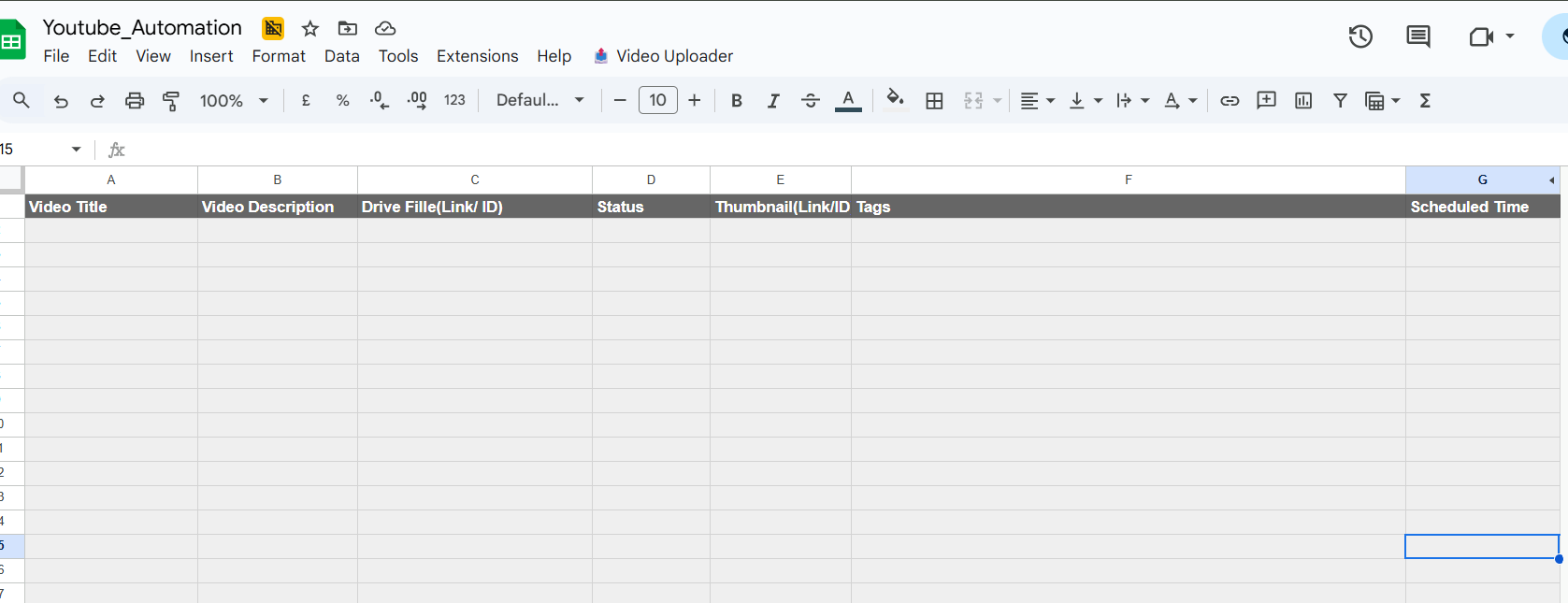Click the Youtube_Automation document title
Viewport: 1568px width, 603px height.
pyautogui.click(x=142, y=28)
